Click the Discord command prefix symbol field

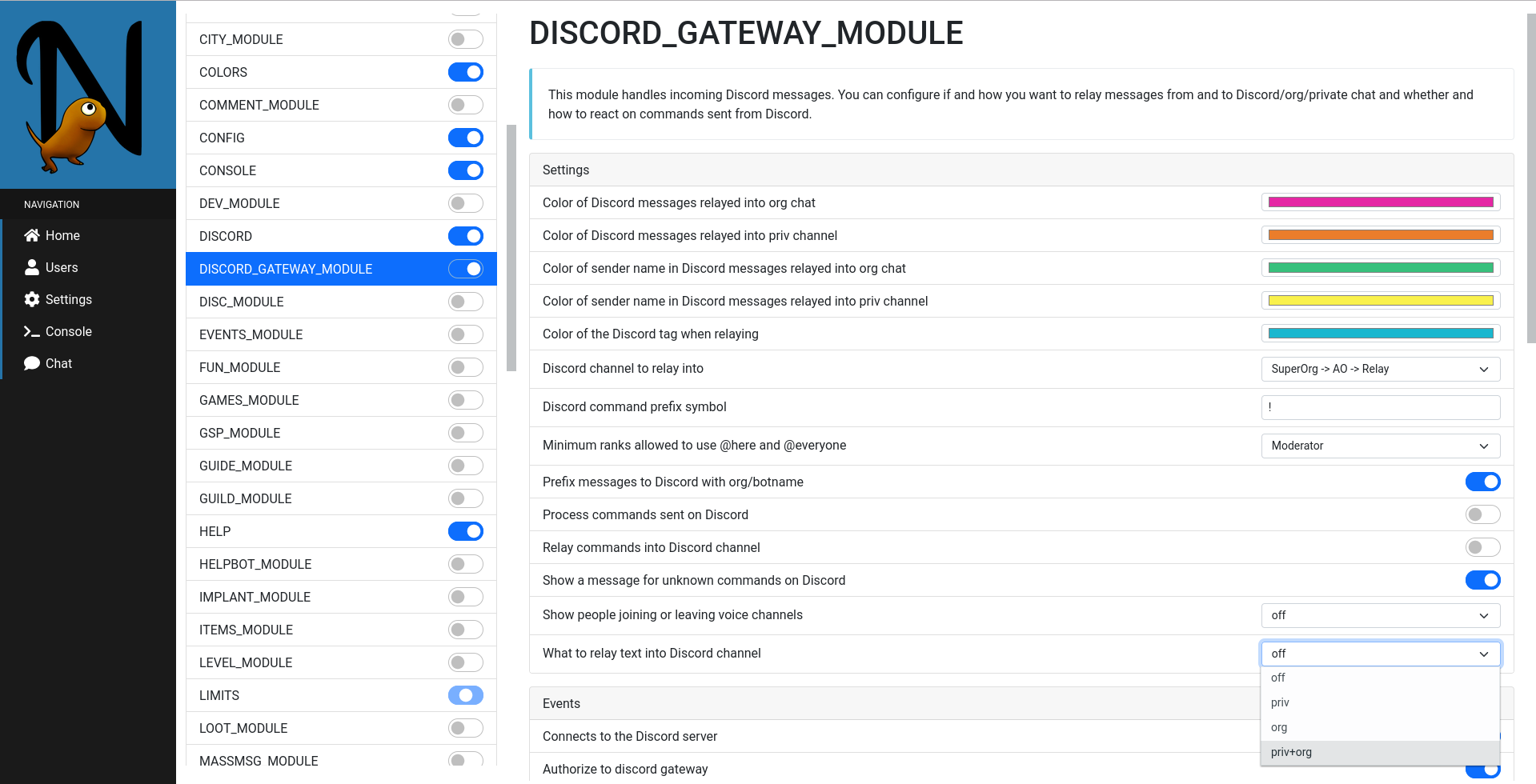(1381, 407)
